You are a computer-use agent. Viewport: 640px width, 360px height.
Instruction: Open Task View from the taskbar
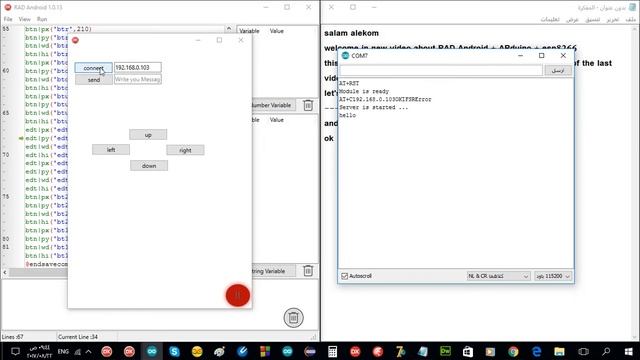tap(583, 351)
